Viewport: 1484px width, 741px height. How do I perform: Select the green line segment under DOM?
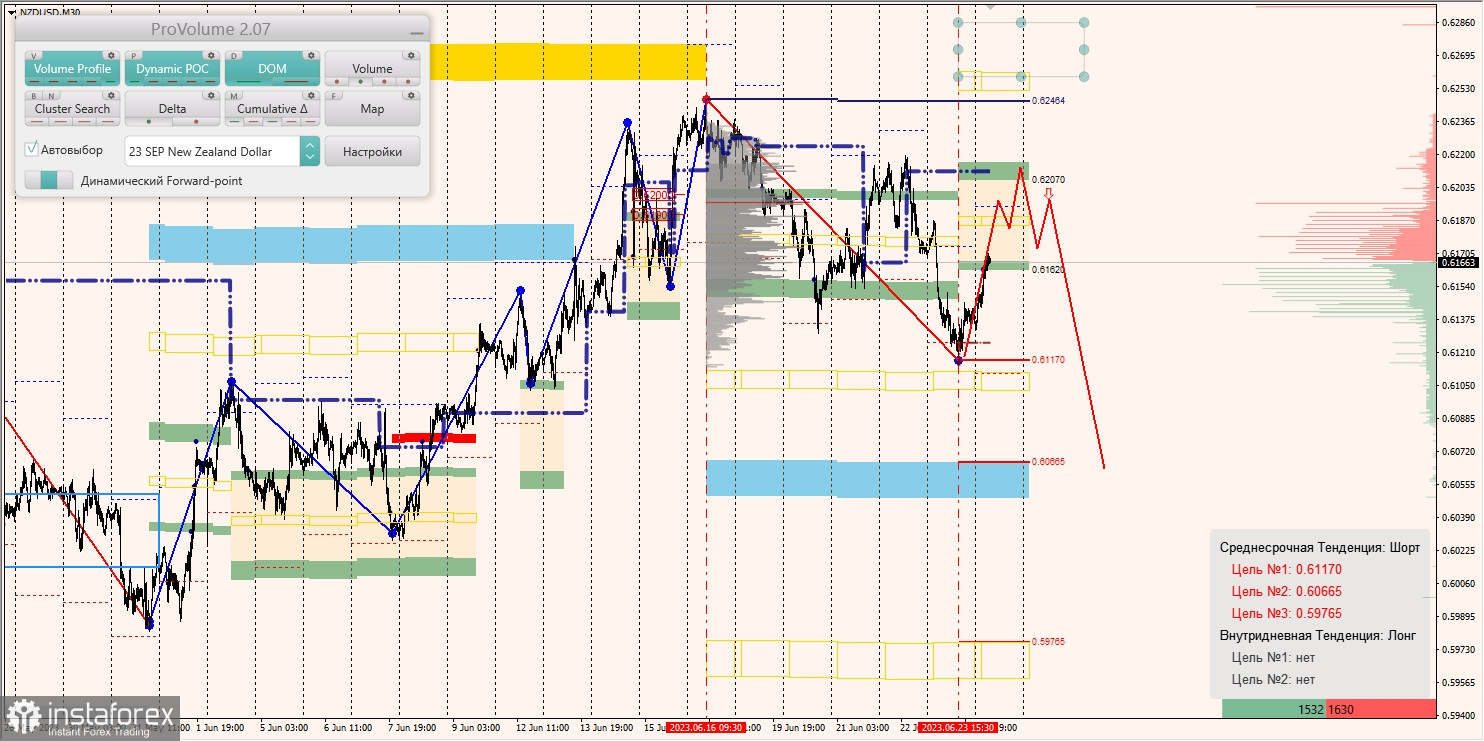249,83
